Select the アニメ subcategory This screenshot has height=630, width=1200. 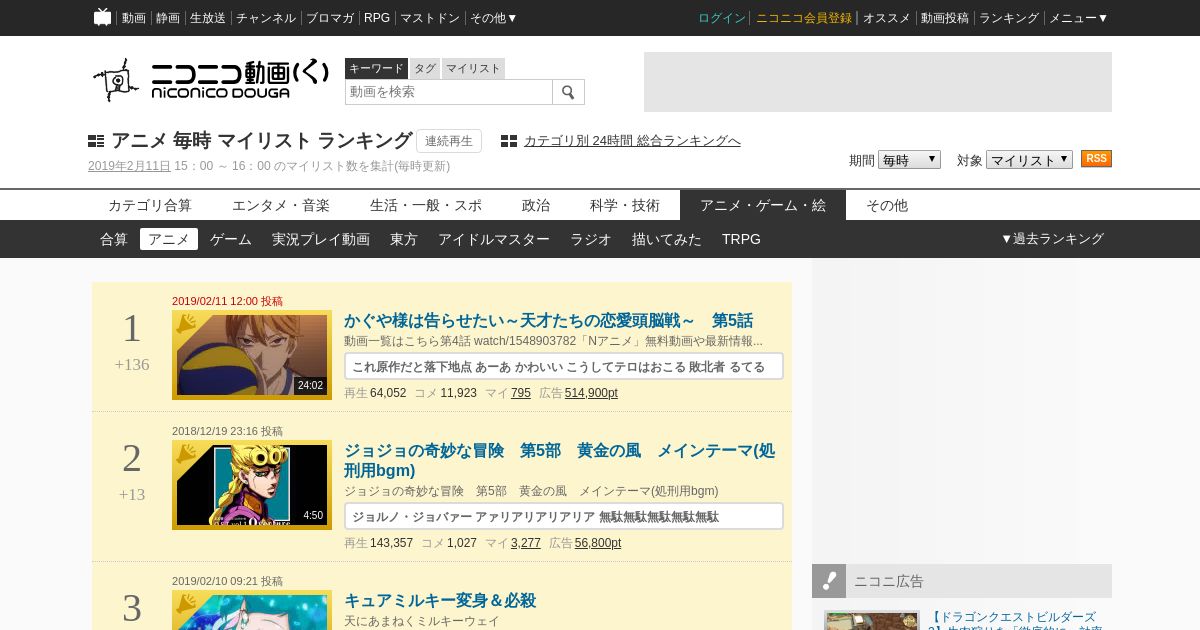coord(169,239)
